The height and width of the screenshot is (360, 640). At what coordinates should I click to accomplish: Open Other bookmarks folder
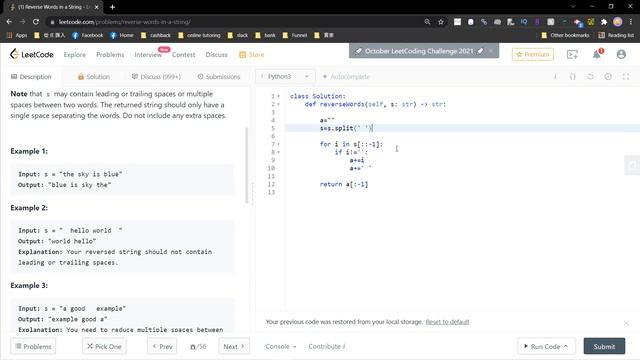[565, 36]
